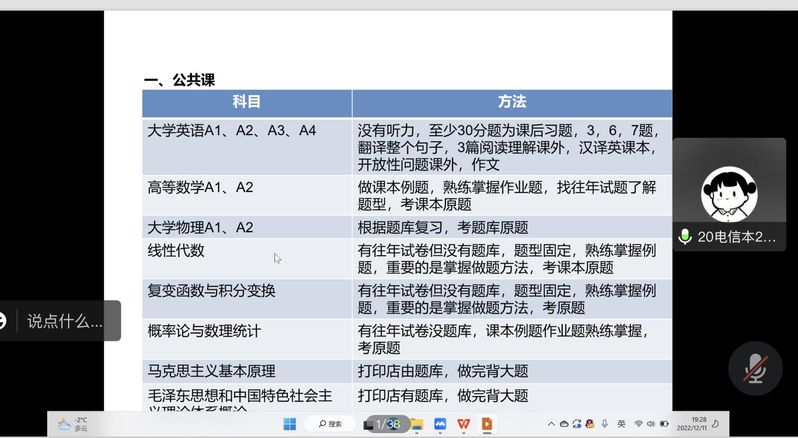Click the 方法 table column header
Screen dimensions: 798x438
(511, 102)
